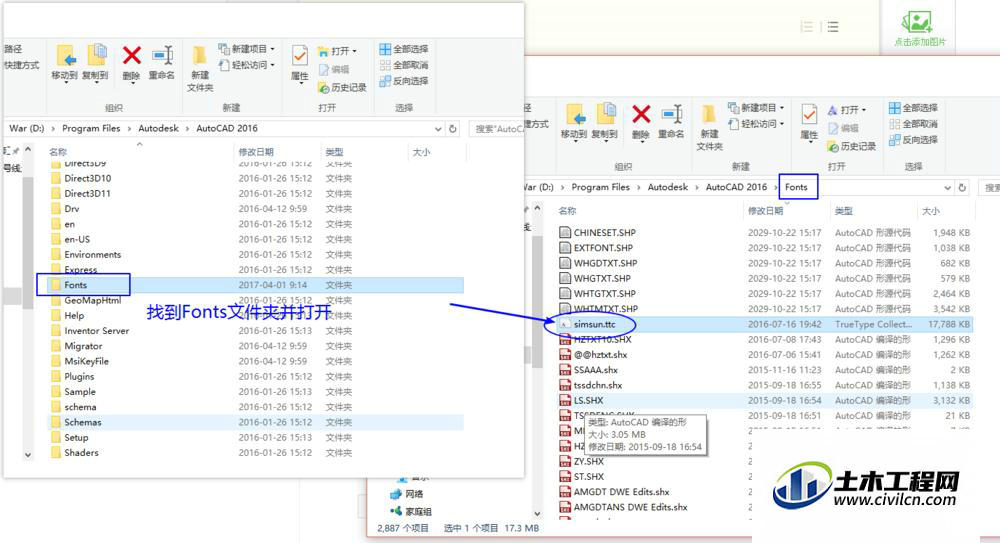The image size is (1000, 543).
Task: Click Invert selection in right window
Action: 913,140
